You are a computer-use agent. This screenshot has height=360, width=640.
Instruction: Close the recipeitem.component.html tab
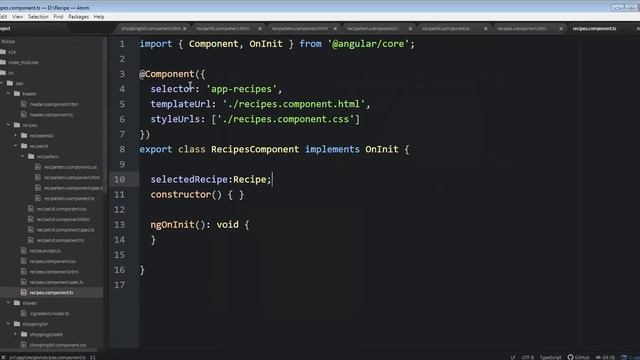click(x=335, y=29)
